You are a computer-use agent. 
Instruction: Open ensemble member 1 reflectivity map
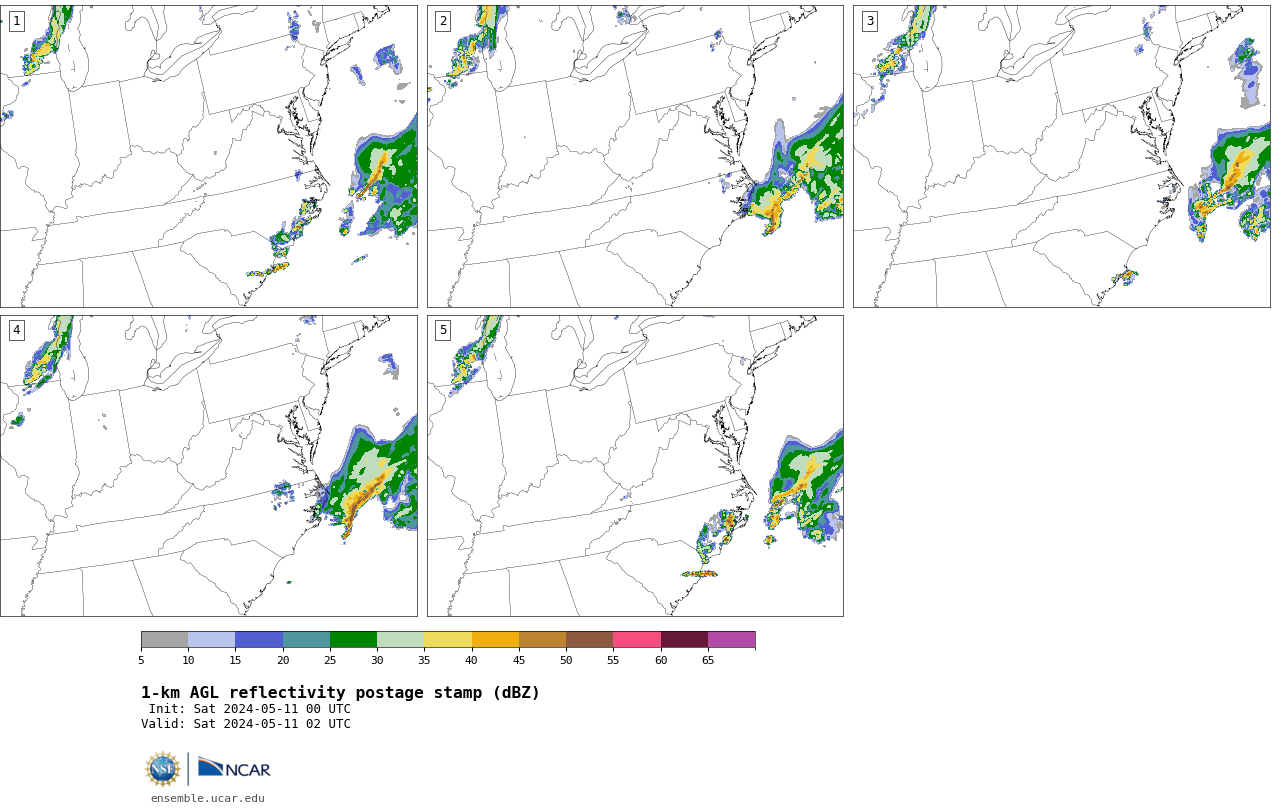209,156
